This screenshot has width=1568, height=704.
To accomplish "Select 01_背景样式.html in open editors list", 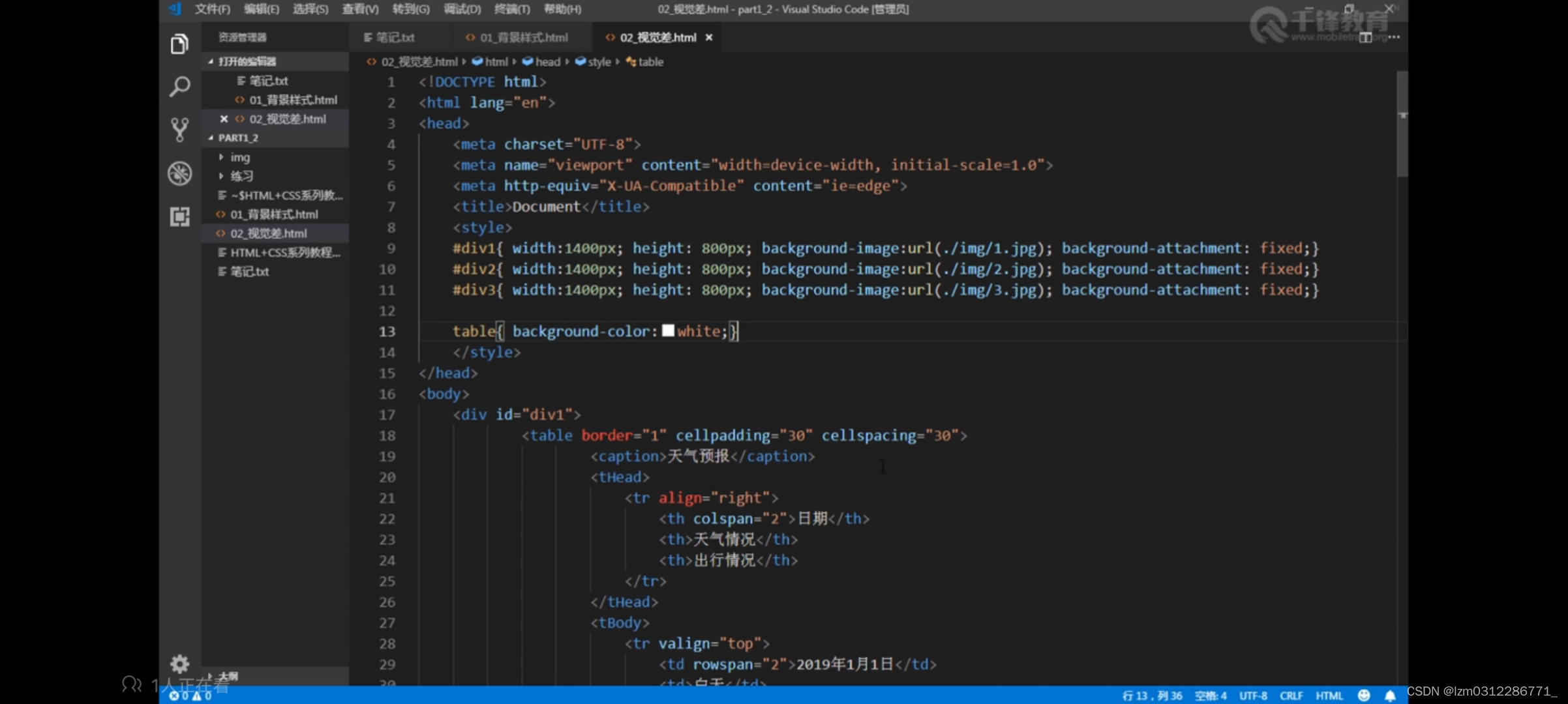I will click(274, 100).
